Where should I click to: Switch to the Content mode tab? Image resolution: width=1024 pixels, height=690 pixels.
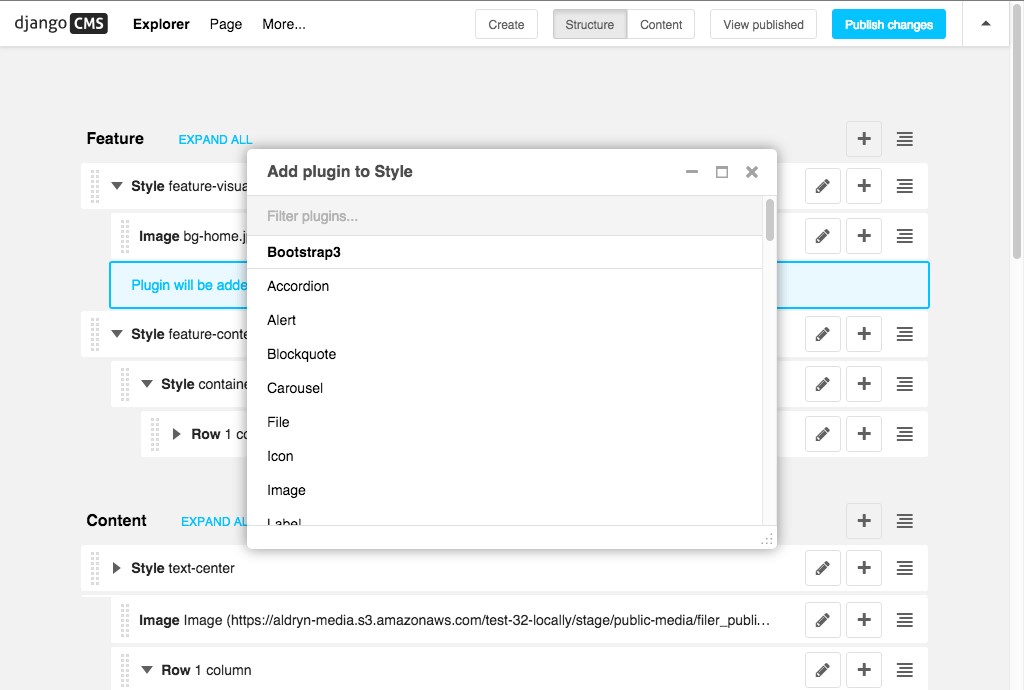click(x=660, y=24)
